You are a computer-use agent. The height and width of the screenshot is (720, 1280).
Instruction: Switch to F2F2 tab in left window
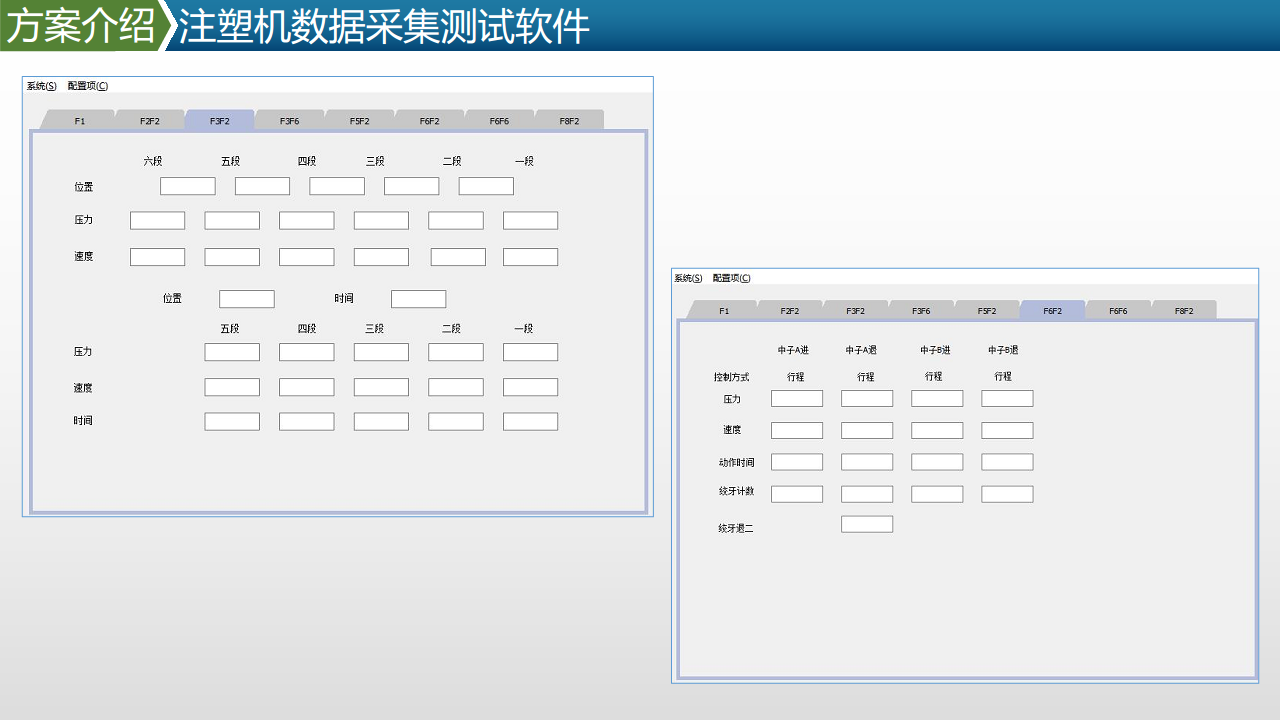coord(150,120)
